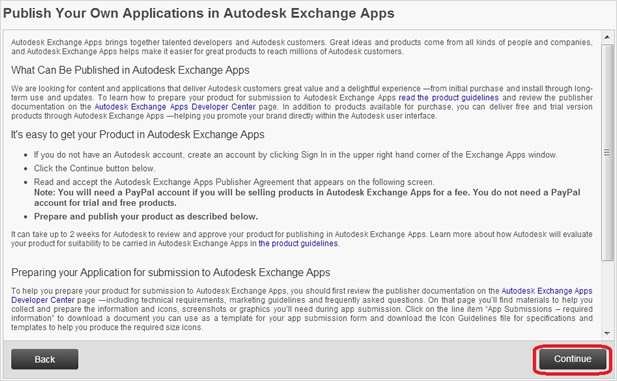Click the scrollbar up arrow

pyautogui.click(x=607, y=37)
